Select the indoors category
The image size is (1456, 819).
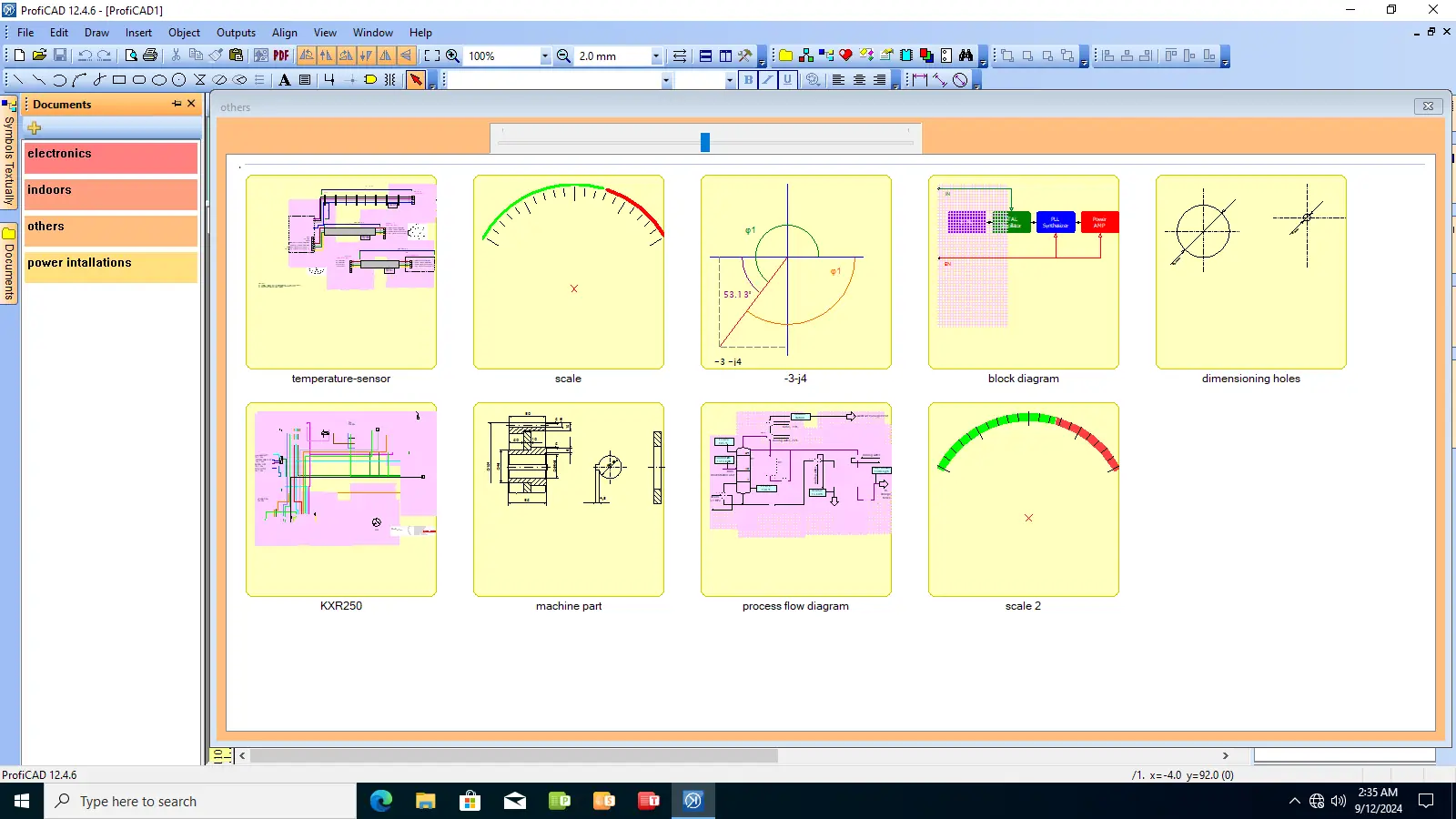click(x=111, y=194)
